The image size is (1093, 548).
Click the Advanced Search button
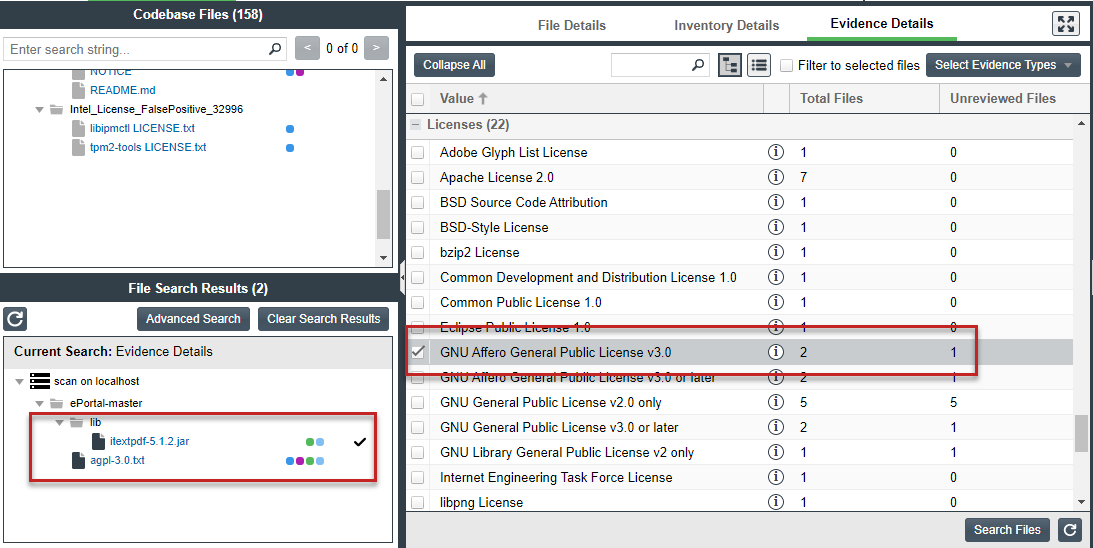pos(193,319)
